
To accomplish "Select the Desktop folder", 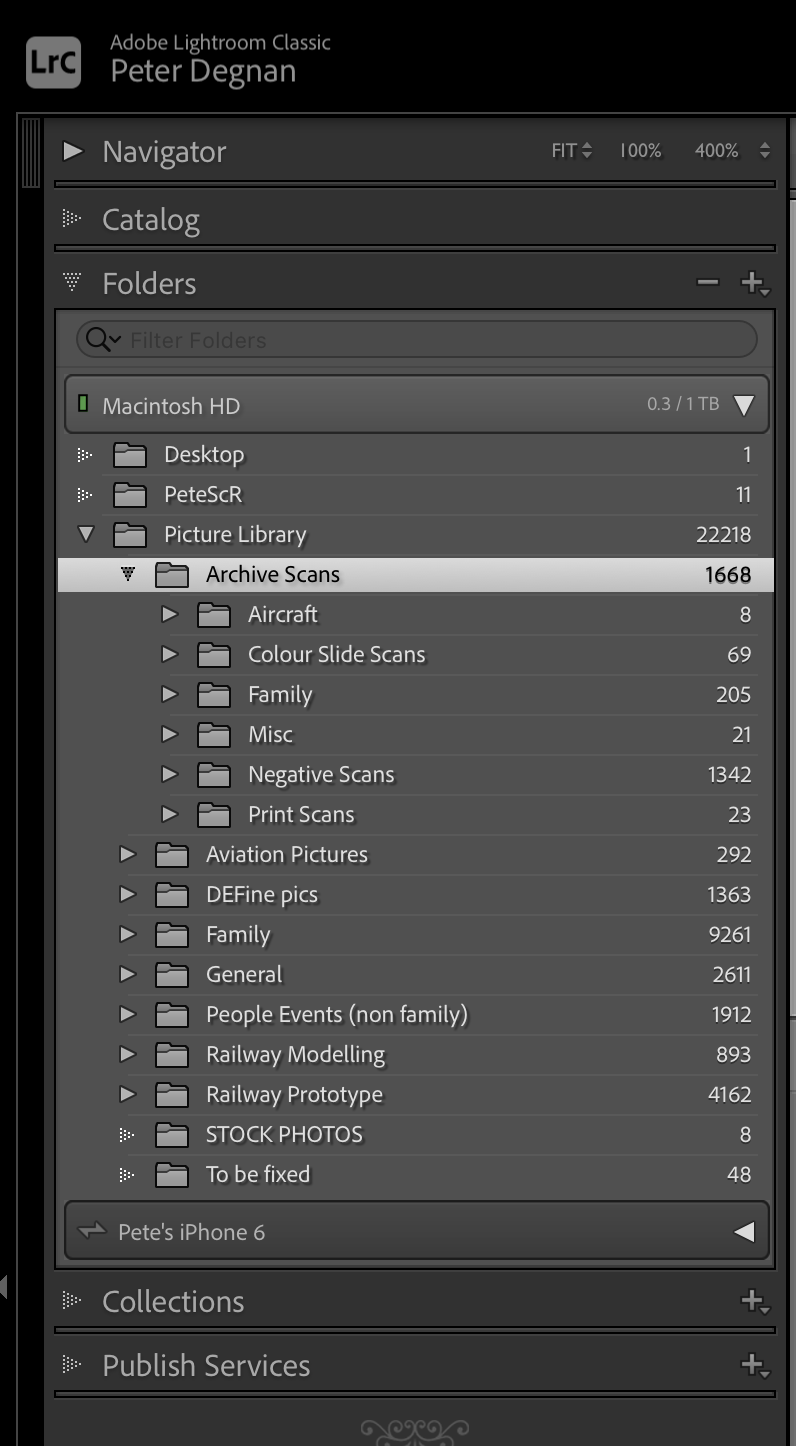I will pyautogui.click(x=204, y=454).
